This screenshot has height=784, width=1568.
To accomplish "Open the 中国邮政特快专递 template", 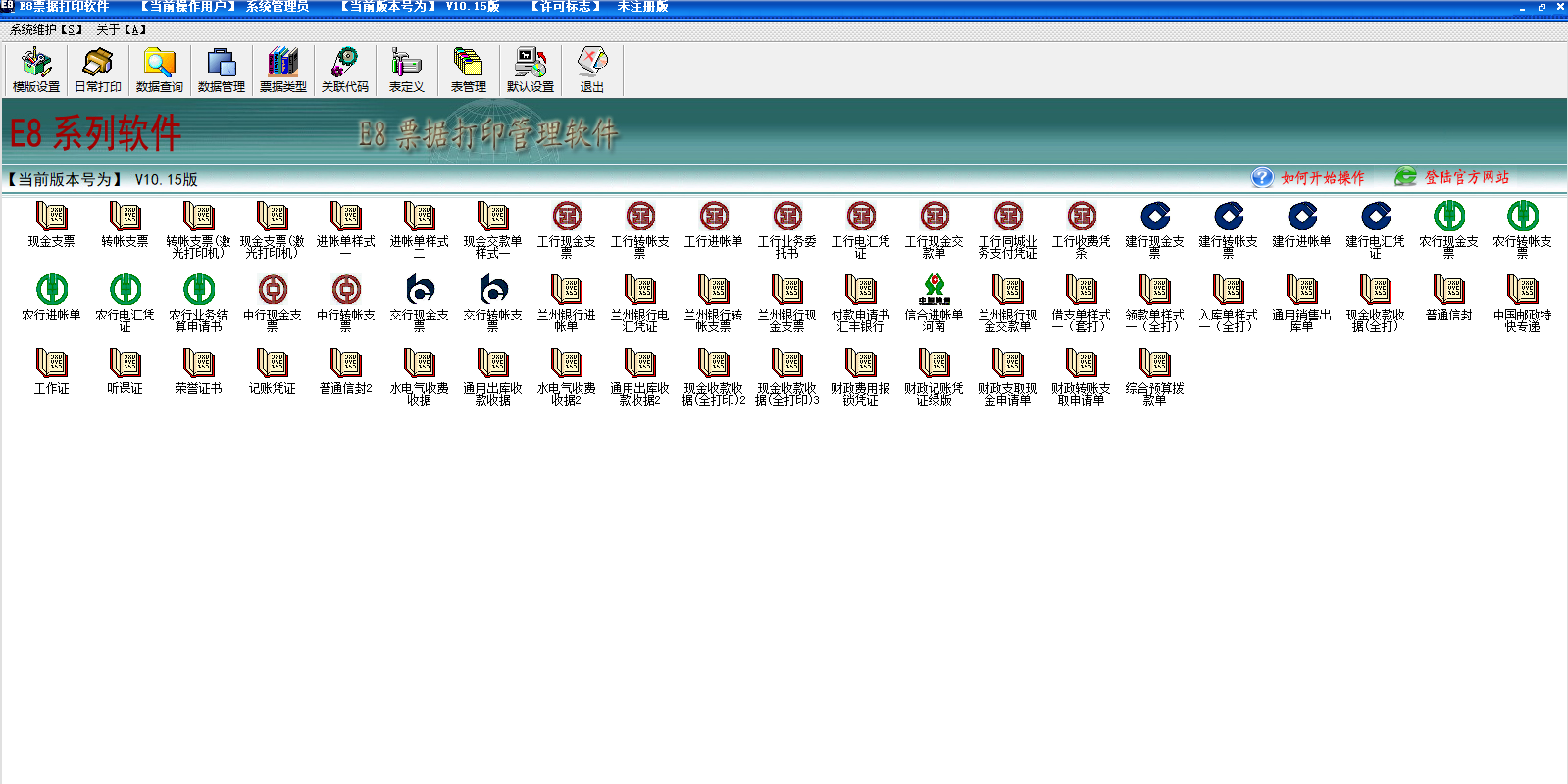I will 1523,303.
